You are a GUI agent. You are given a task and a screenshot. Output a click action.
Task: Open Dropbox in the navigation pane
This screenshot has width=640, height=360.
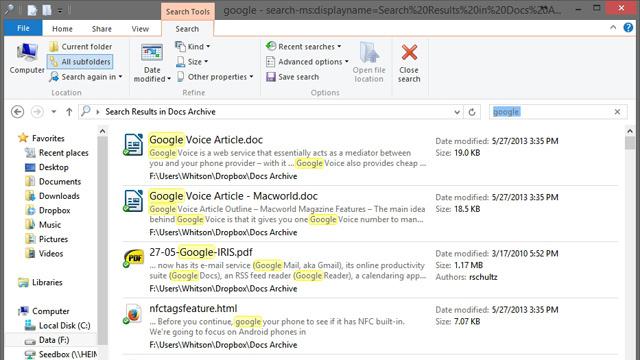click(48, 210)
